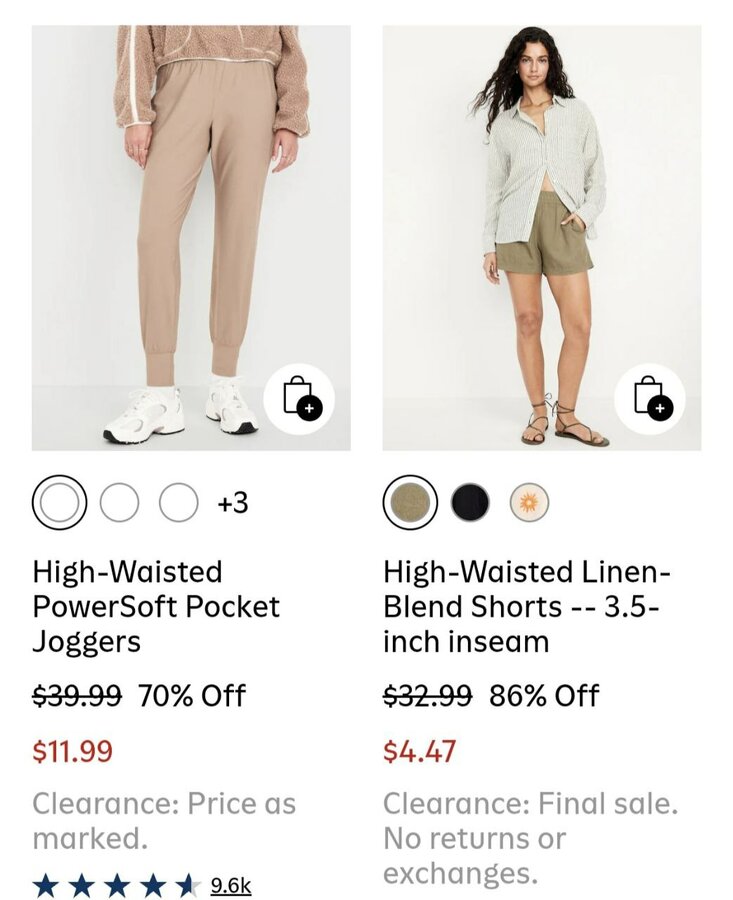The width and height of the screenshot is (733, 900).
Task: Quick-add the PowerSoft Joggers to bag
Action: click(300, 397)
